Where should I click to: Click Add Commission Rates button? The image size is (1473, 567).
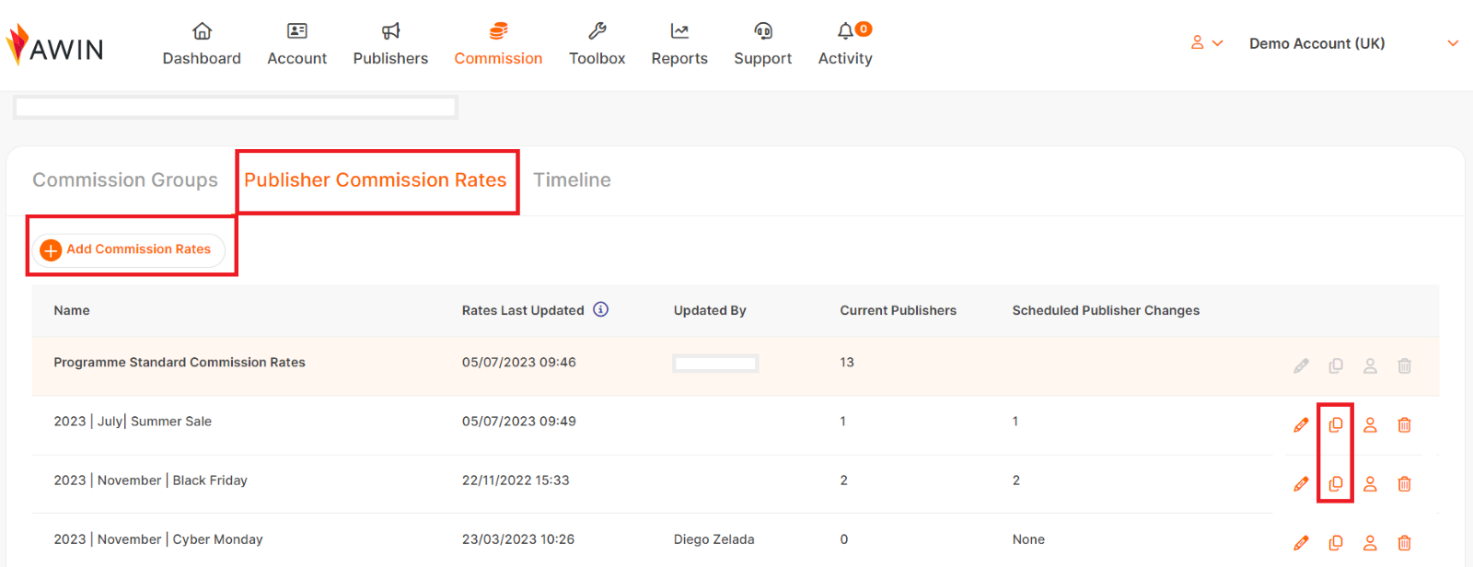128,250
